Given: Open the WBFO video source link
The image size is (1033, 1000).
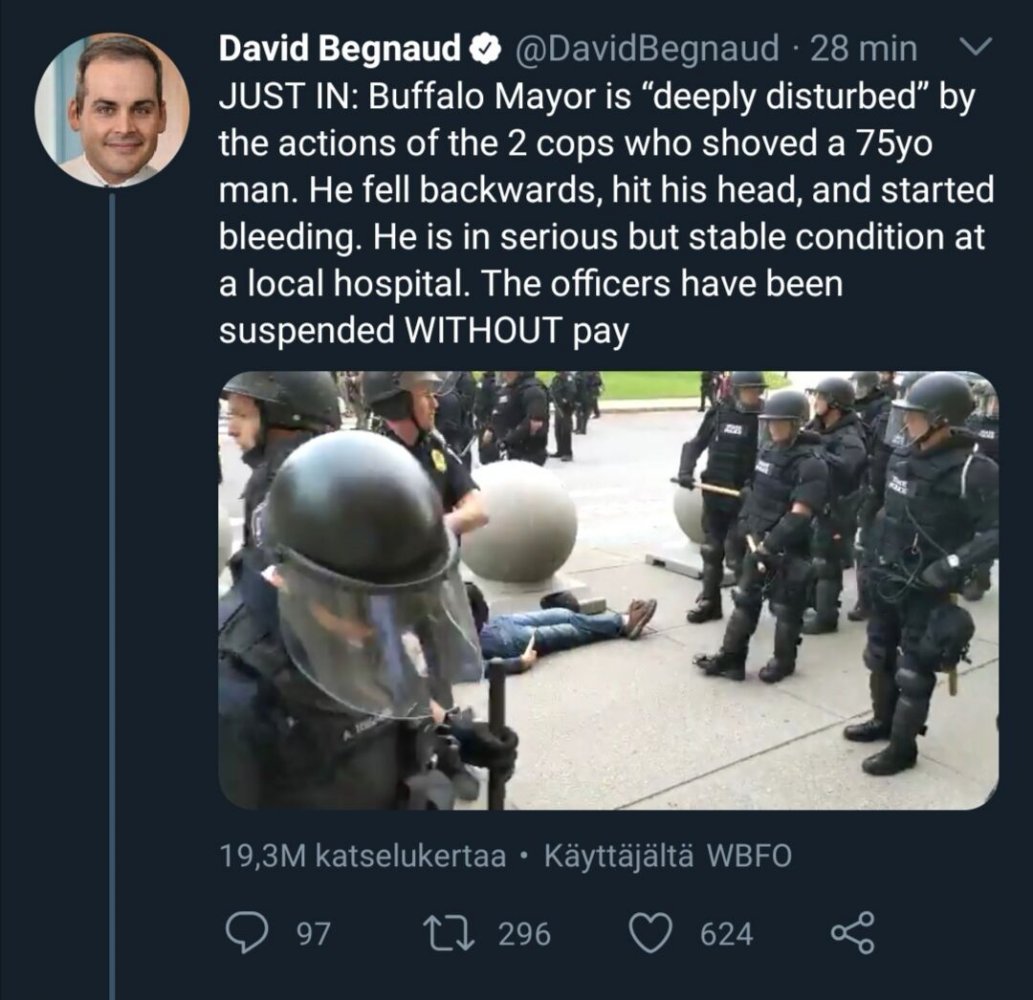Looking at the screenshot, I should tap(748, 856).
